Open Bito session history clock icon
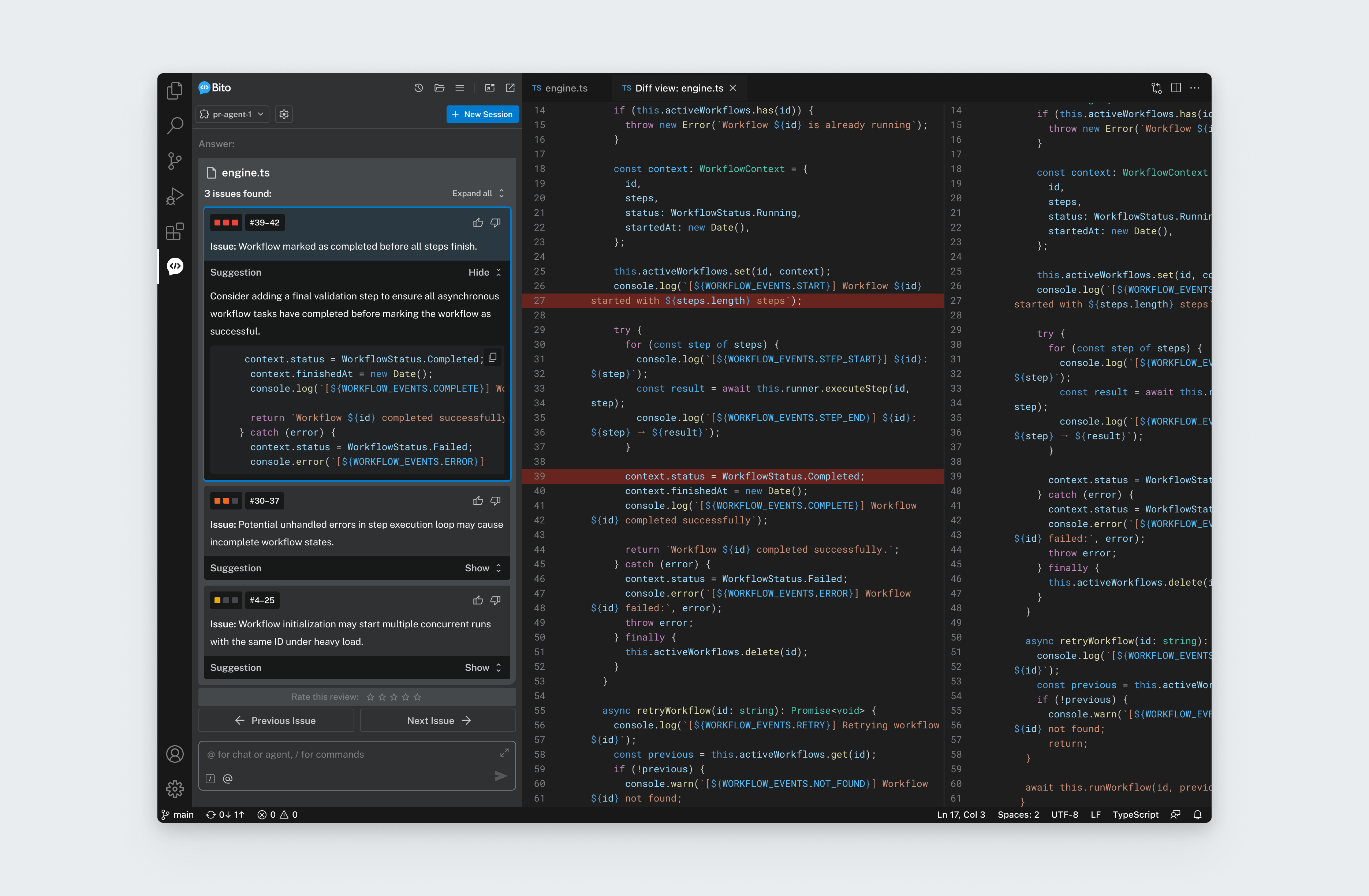Image resolution: width=1369 pixels, height=896 pixels. (x=418, y=88)
